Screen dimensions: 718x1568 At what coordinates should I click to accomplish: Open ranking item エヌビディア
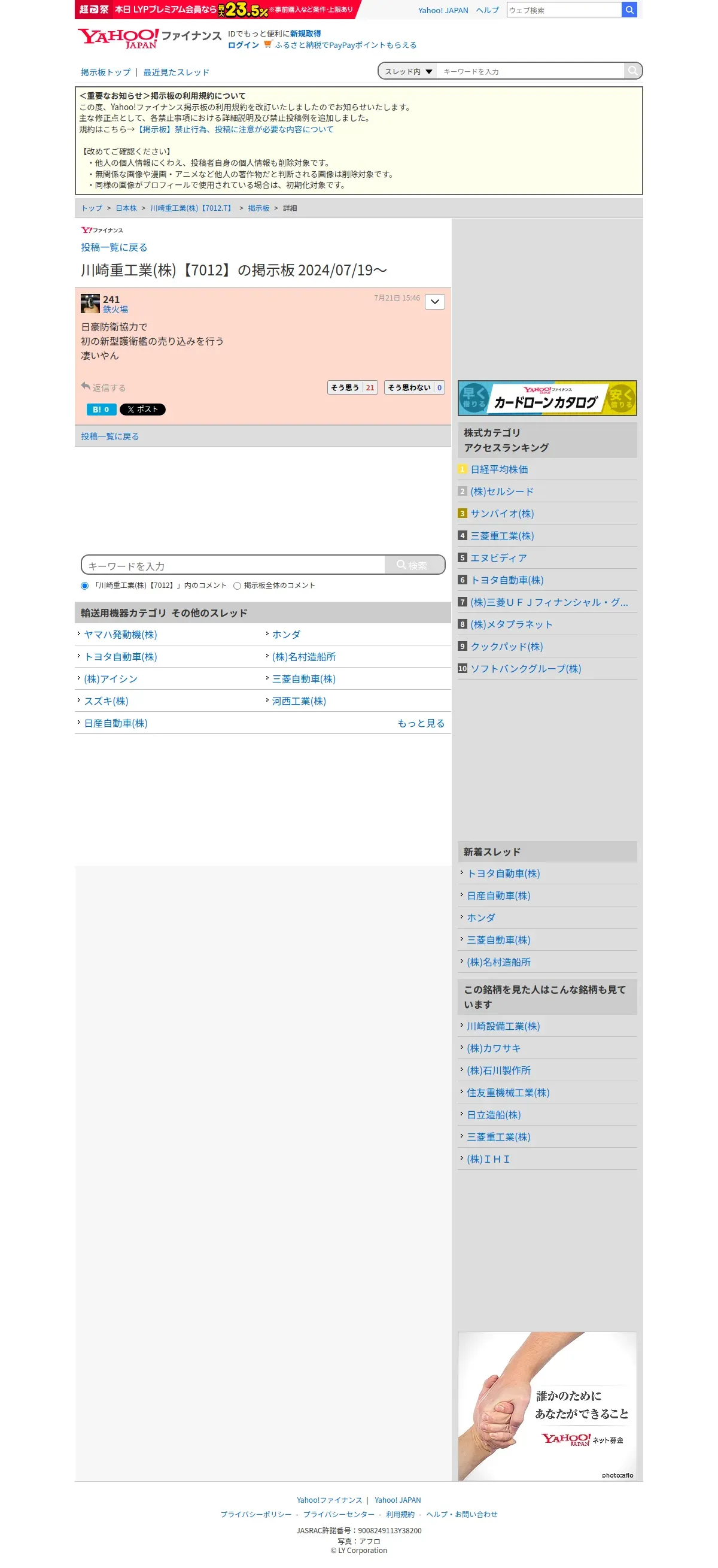click(x=498, y=557)
